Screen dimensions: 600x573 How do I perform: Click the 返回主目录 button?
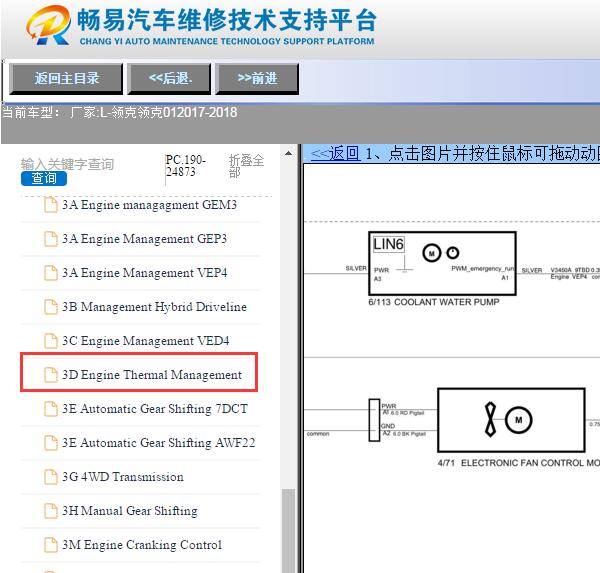(x=66, y=78)
